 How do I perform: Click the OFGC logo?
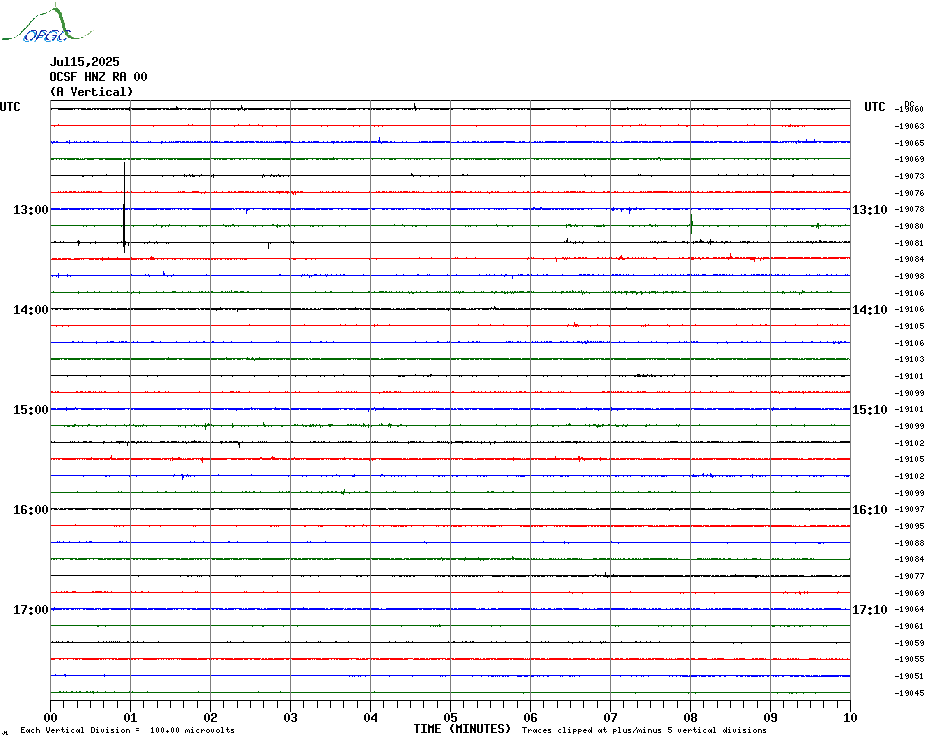(46, 24)
